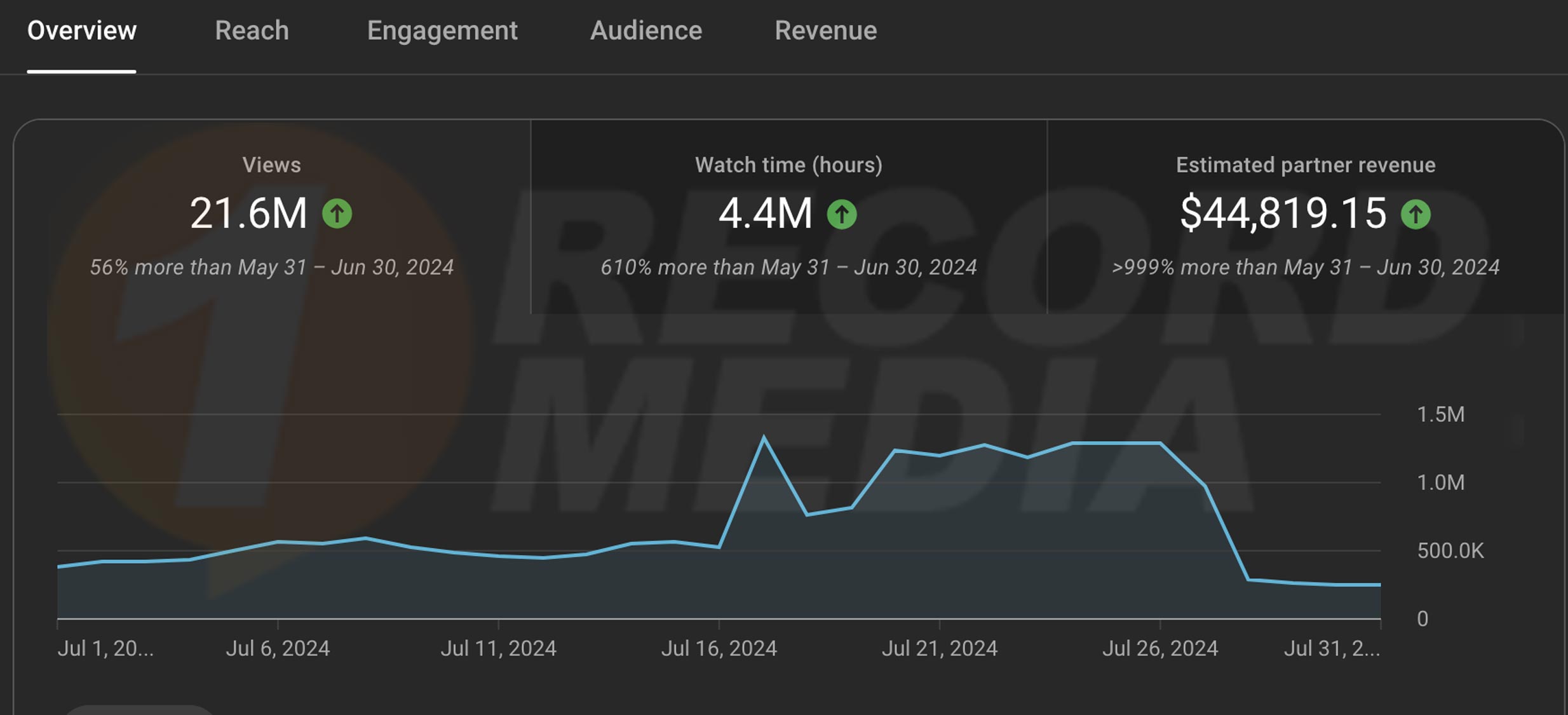Select the Watch time (hours) card
Viewport: 1568px width, 715px height.
coord(788,216)
